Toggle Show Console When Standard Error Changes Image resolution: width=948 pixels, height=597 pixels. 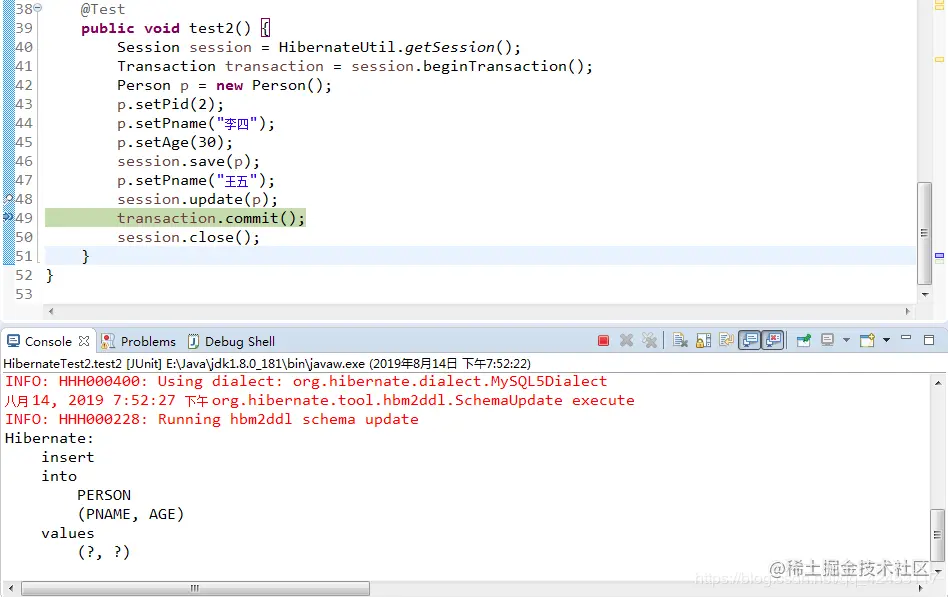(773, 341)
